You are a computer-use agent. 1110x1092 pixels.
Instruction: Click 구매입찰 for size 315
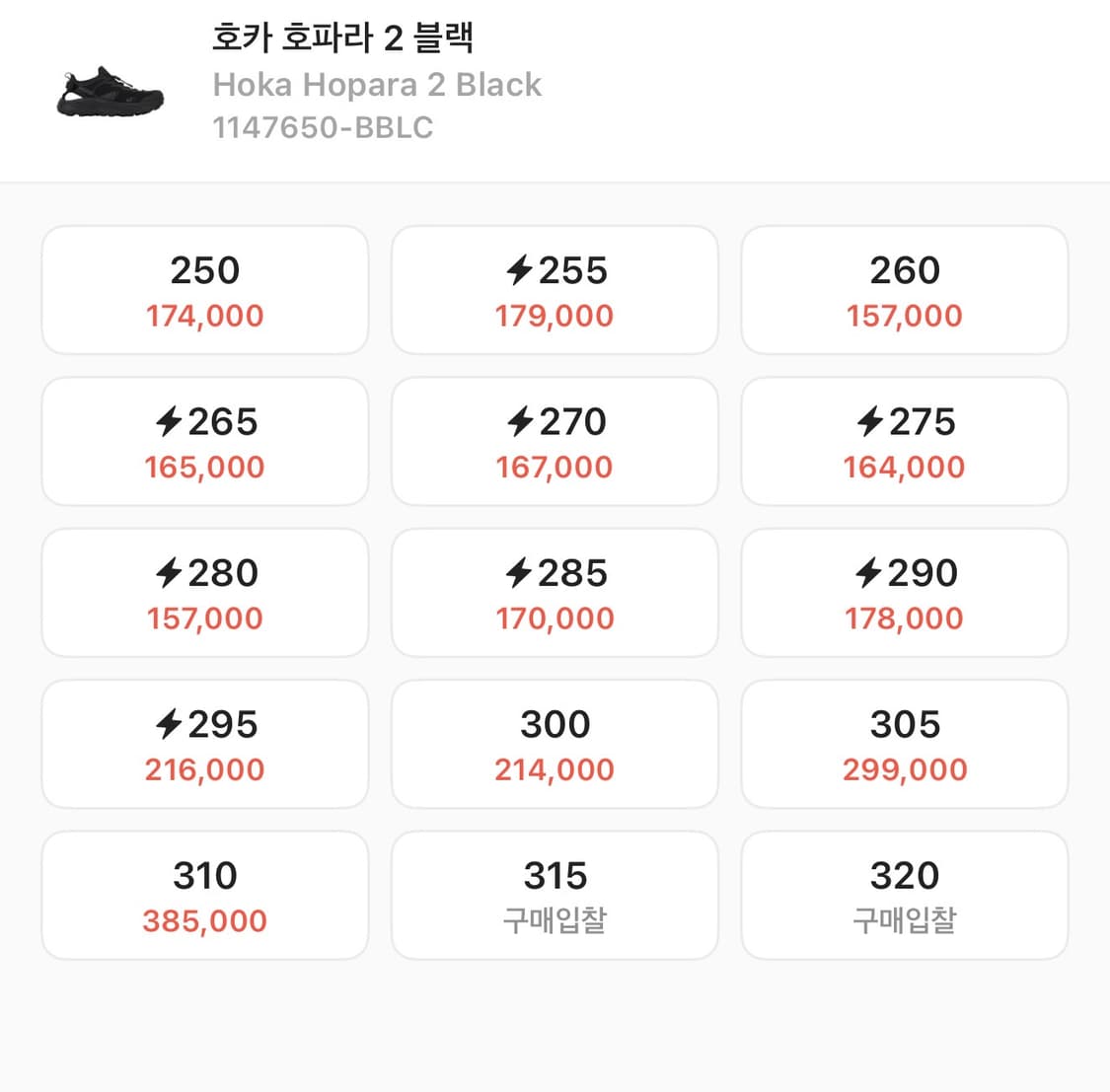(555, 919)
